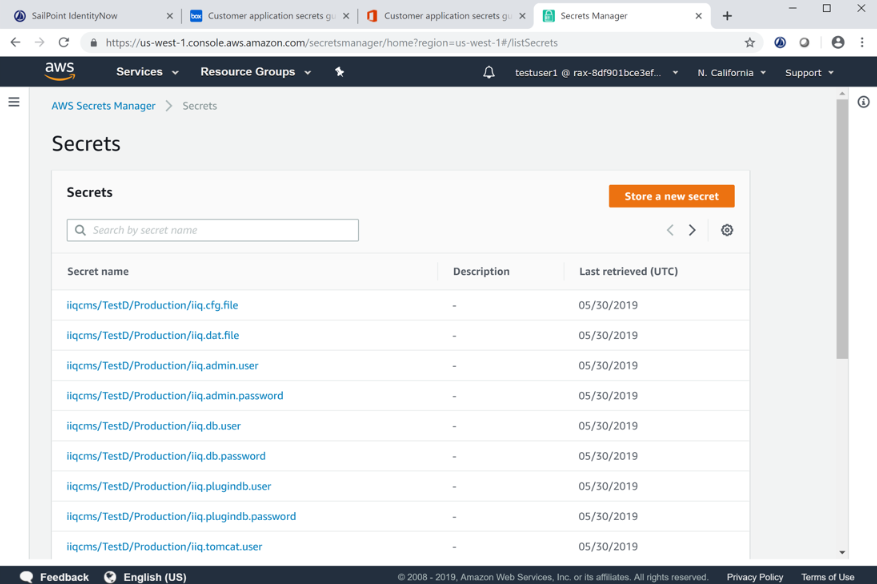Open the N. California region dropdown

tap(732, 73)
